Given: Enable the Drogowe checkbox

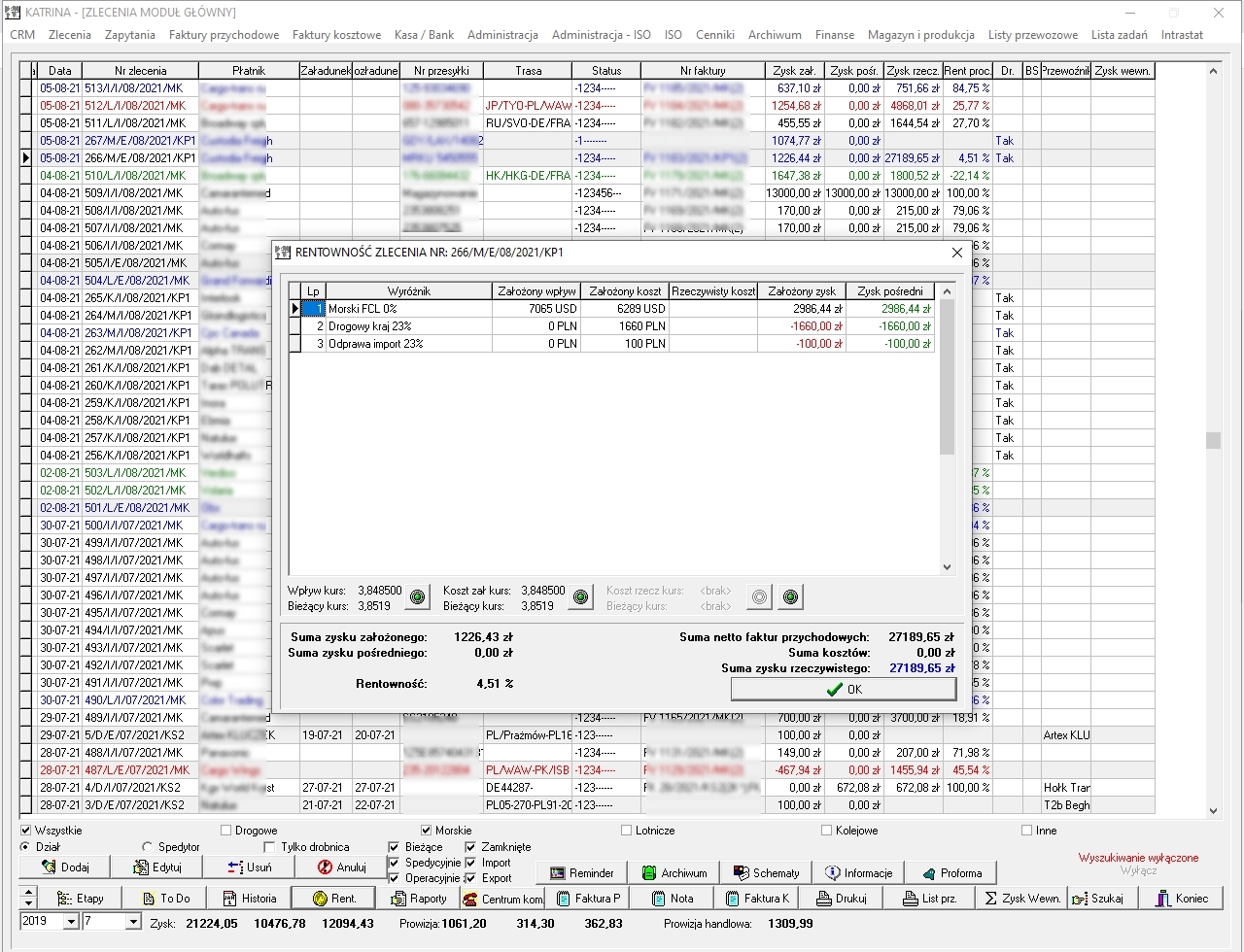Looking at the screenshot, I should click(x=226, y=831).
